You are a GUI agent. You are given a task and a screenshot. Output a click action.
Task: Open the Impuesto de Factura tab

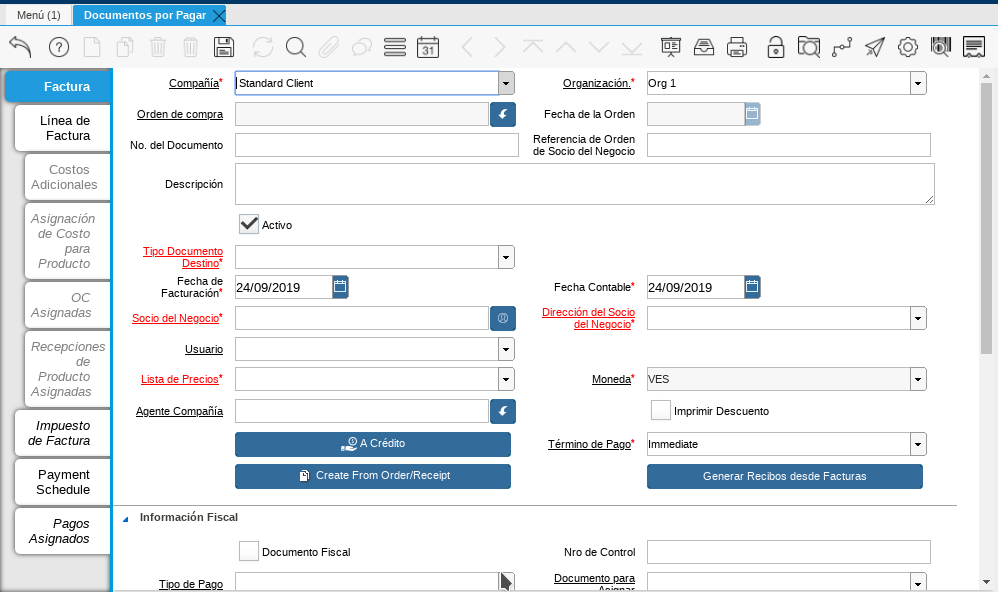click(x=64, y=433)
